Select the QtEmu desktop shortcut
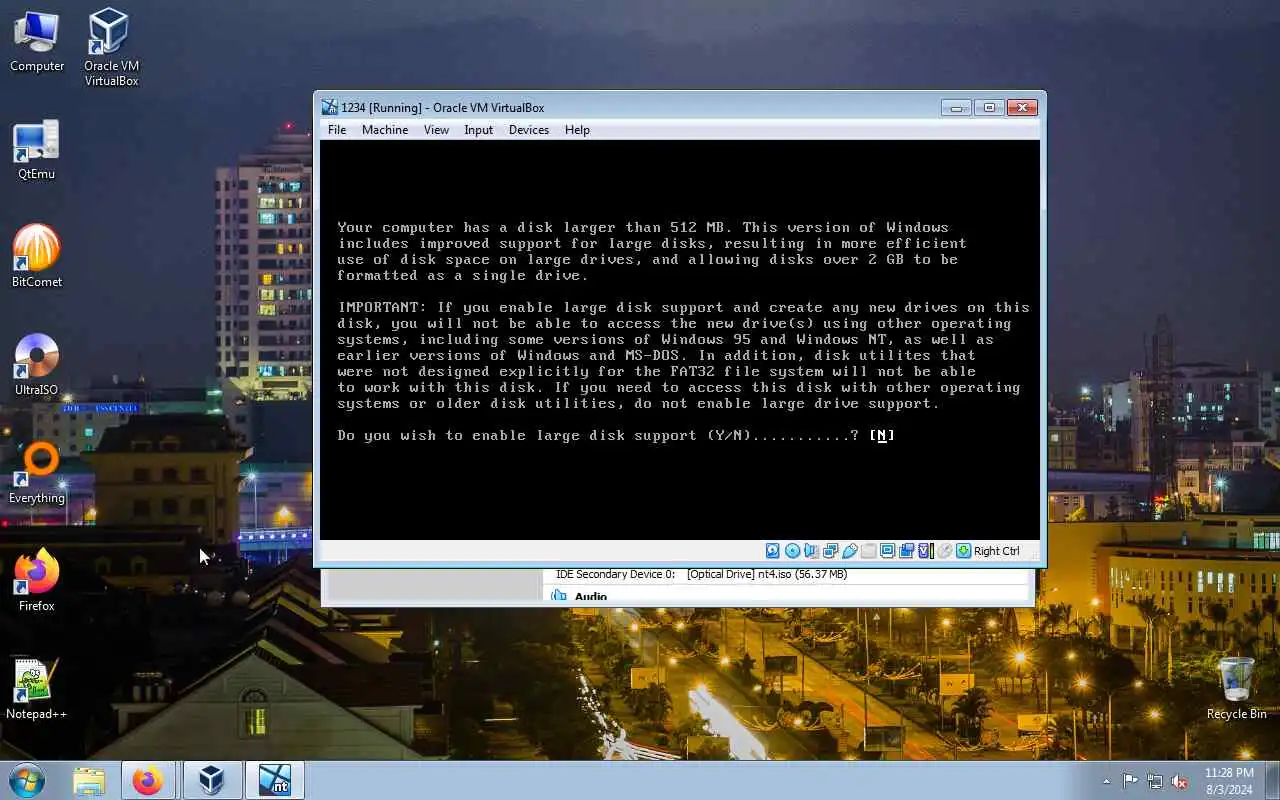1280x800 pixels. (37, 150)
